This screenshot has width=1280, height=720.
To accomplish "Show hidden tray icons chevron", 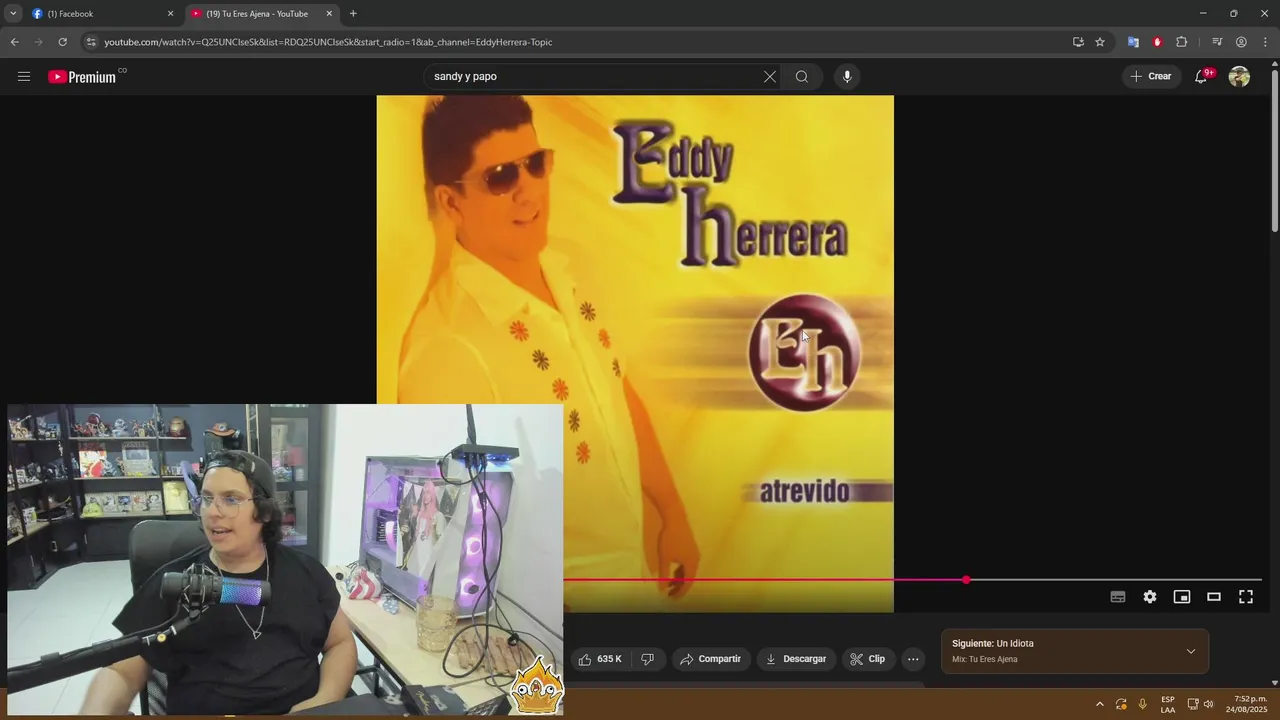I will (x=1100, y=704).
